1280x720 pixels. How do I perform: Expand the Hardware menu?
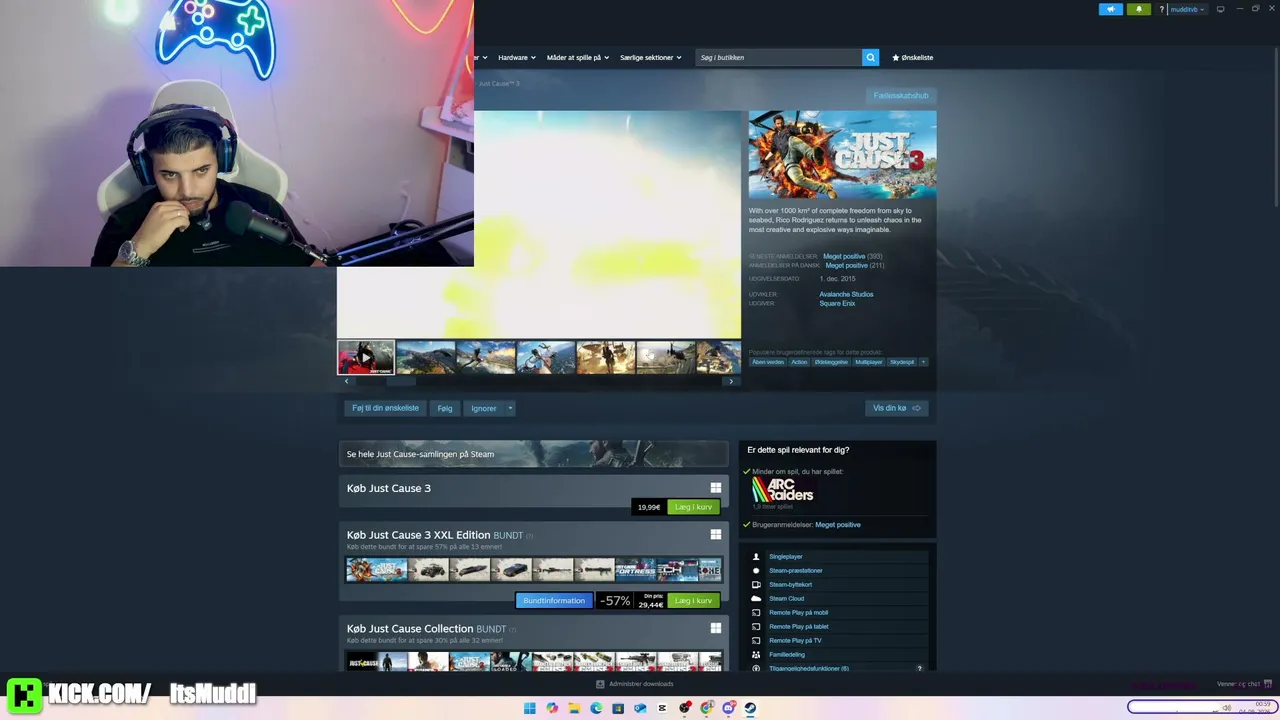pos(517,57)
